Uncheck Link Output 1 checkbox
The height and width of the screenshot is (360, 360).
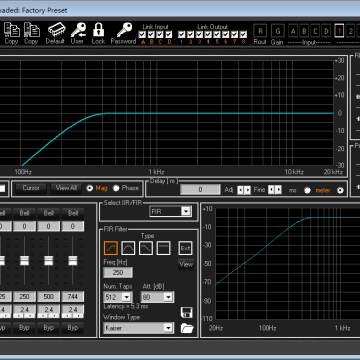182,34
